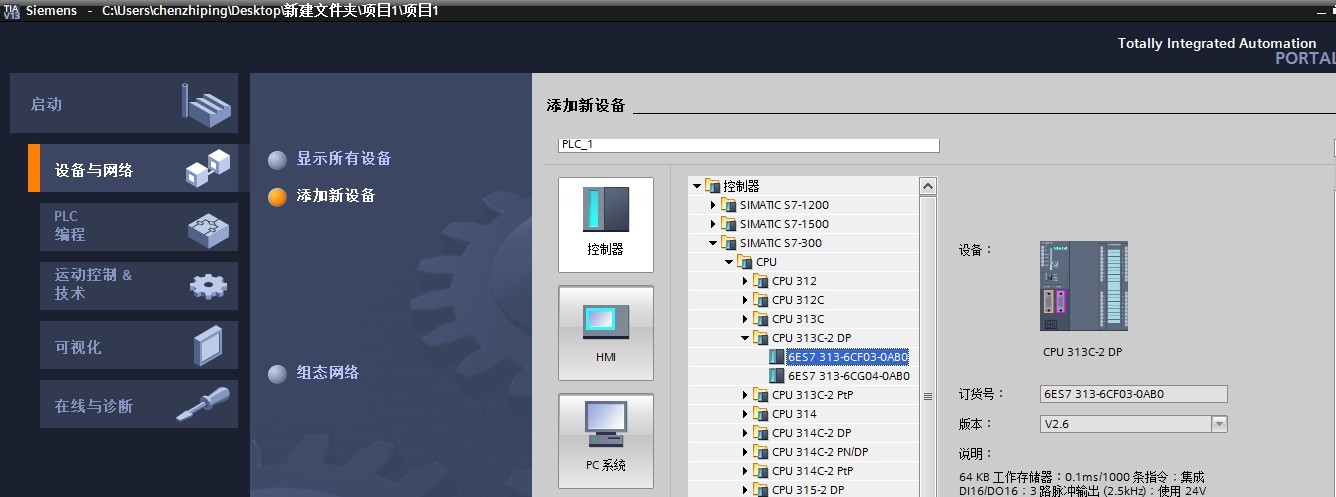
Task: Click the 控制器 (Controller) device icon button
Action: coord(606,224)
